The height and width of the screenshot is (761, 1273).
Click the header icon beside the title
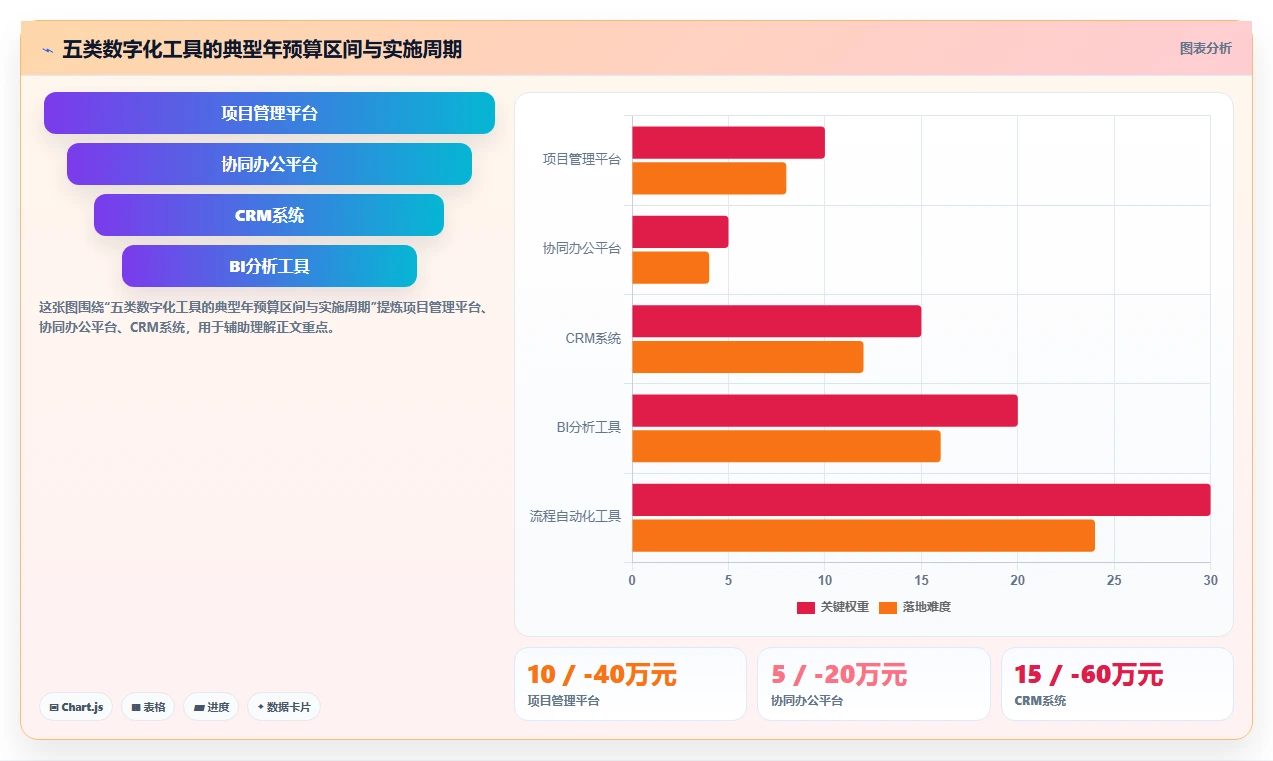point(48,49)
